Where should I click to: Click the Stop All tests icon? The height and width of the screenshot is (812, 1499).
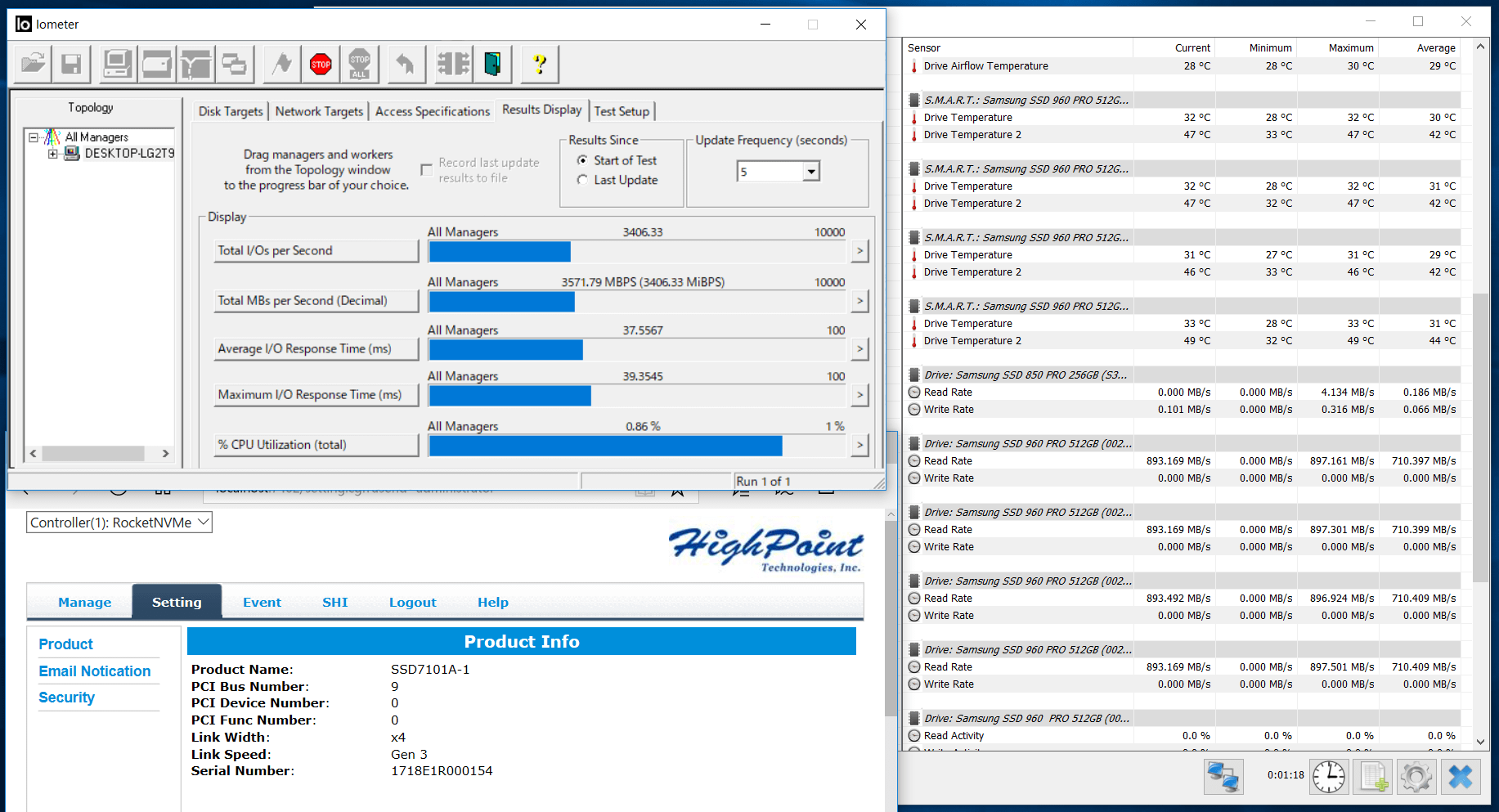(x=360, y=64)
